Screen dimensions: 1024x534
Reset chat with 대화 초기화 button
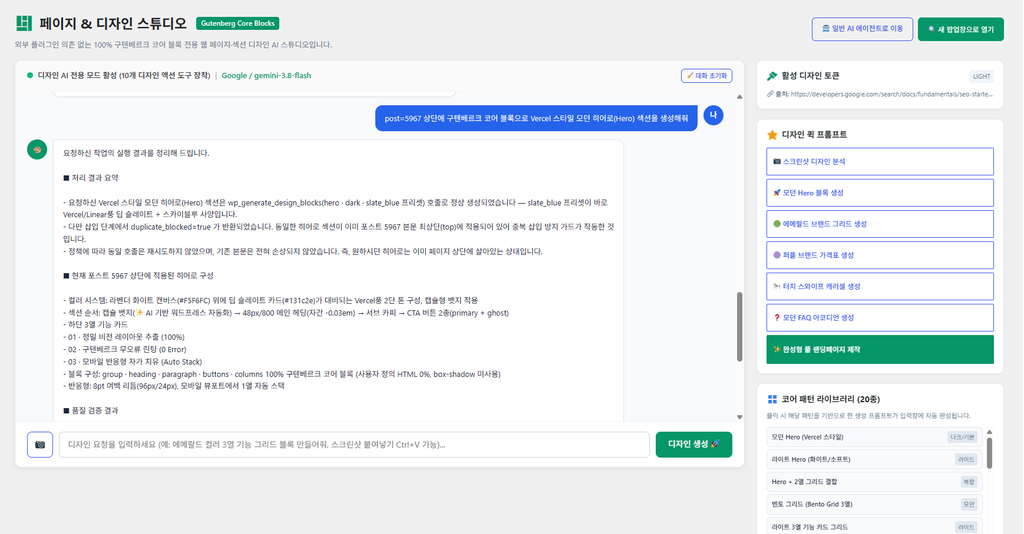click(707, 76)
